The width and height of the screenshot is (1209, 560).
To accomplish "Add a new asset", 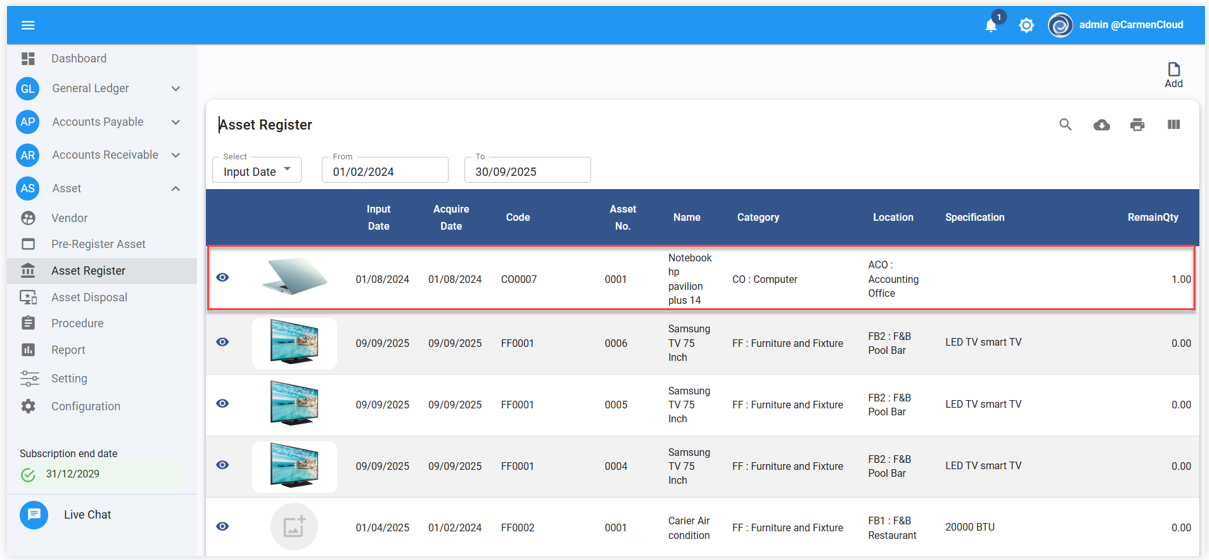I will 1173,75.
